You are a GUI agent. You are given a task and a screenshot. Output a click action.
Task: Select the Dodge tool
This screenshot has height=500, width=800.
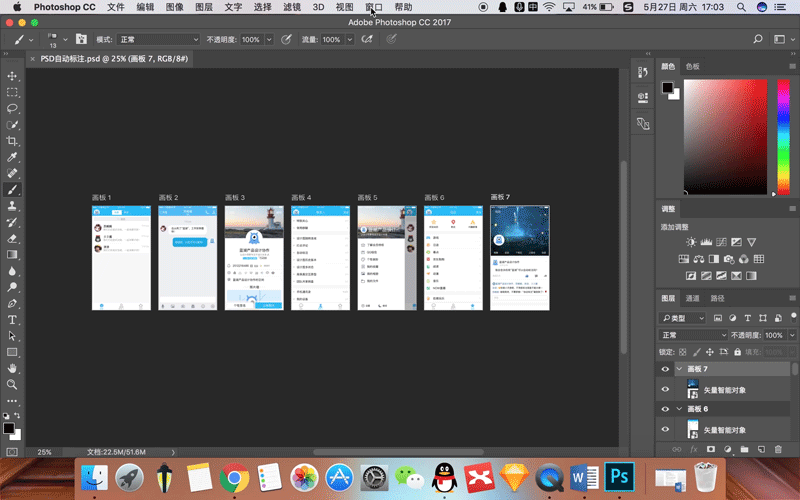[12, 287]
